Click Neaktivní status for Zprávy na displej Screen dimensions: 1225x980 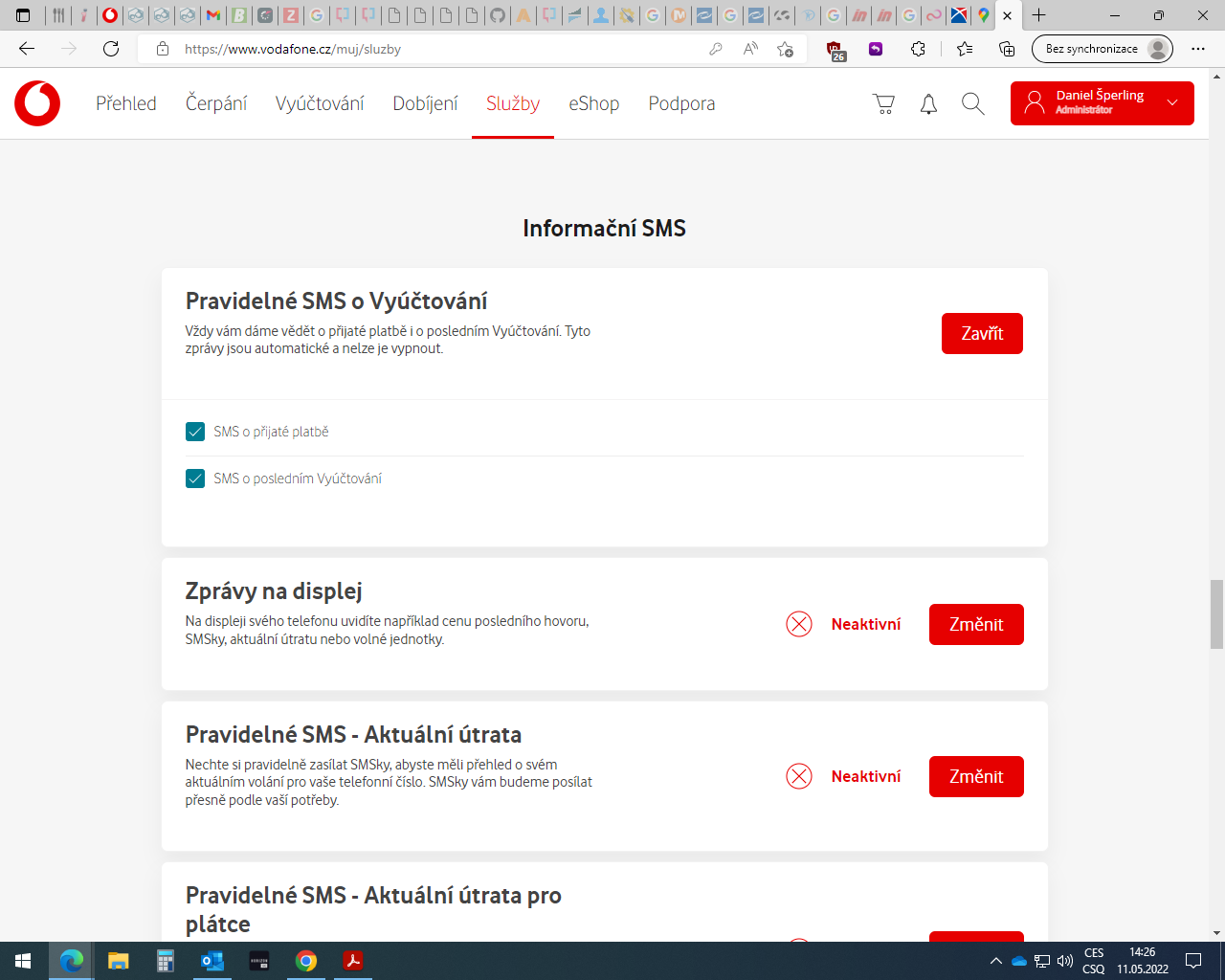pyautogui.click(x=865, y=624)
